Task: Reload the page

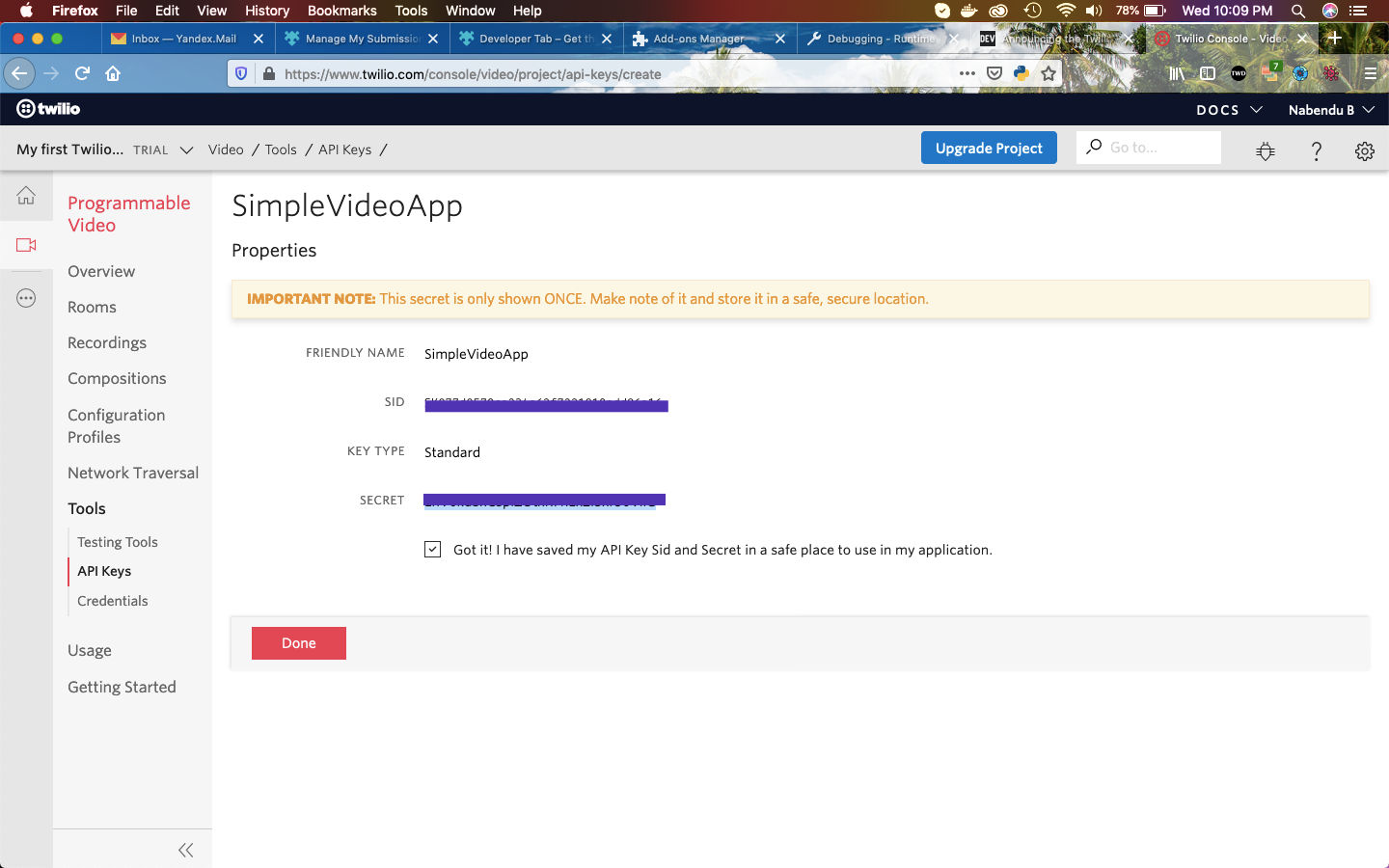Action: point(82,73)
